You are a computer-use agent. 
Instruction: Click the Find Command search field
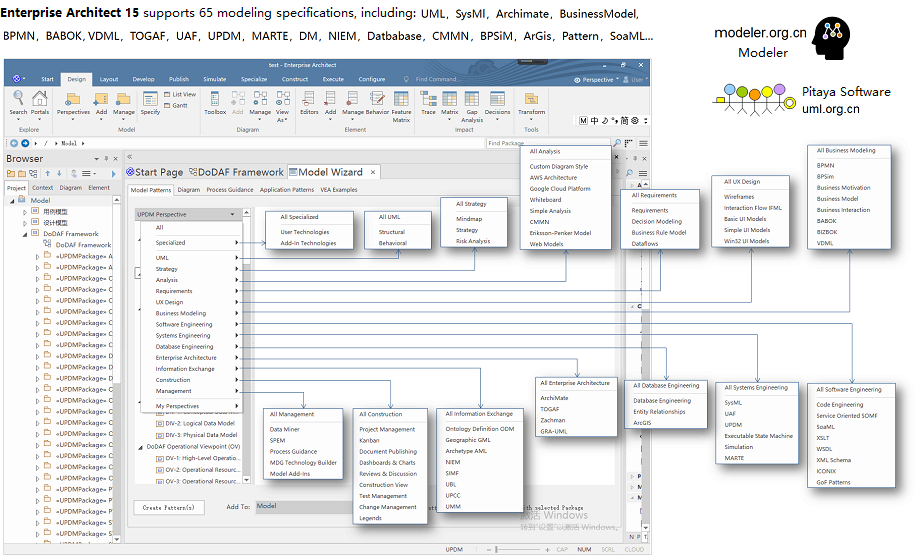click(x=436, y=79)
